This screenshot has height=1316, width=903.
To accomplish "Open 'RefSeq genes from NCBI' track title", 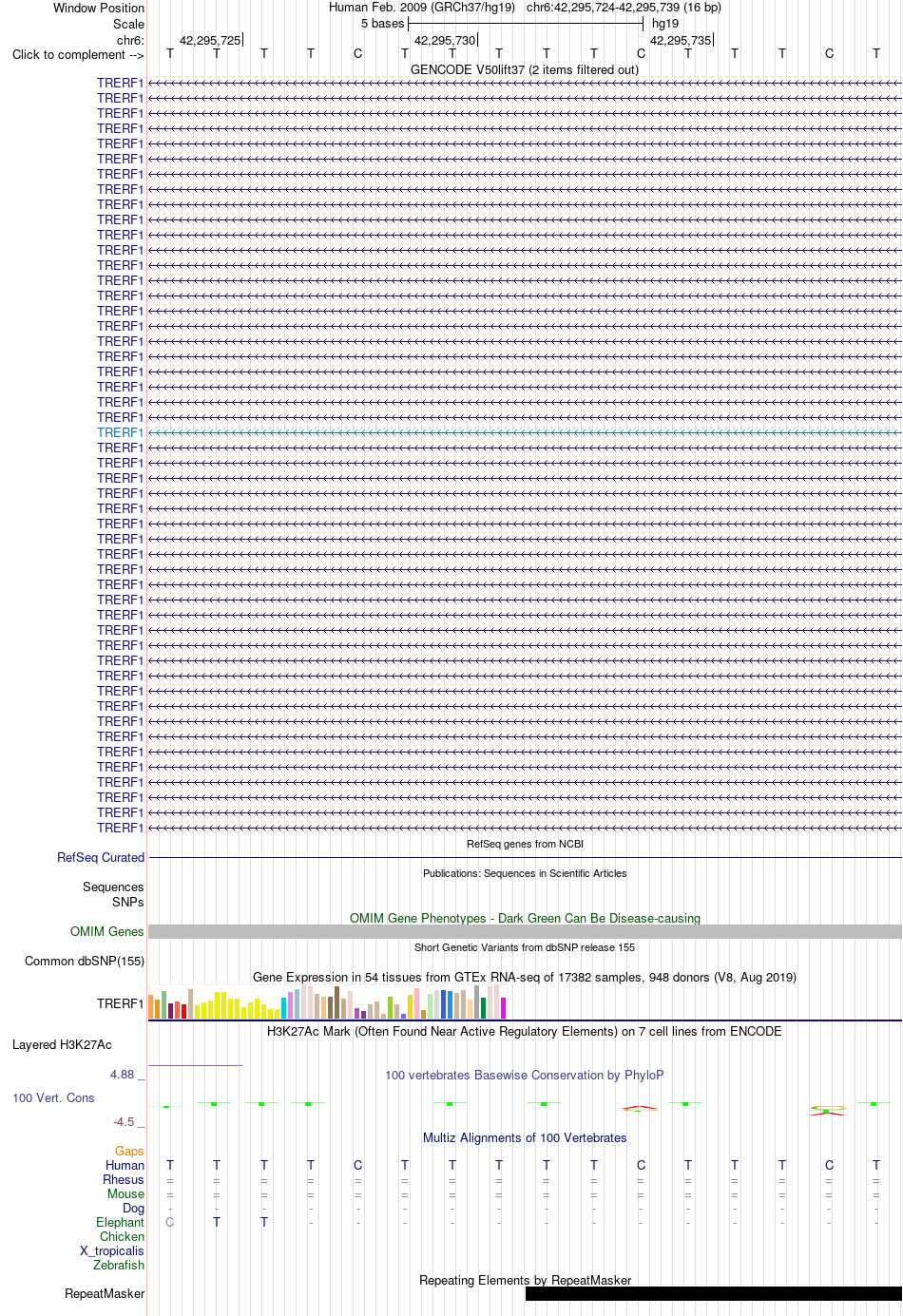I will coord(525,844).
